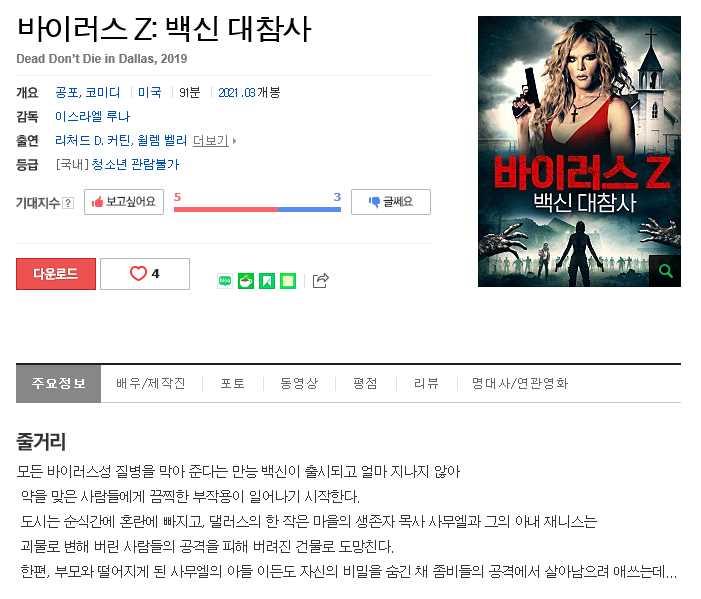Vote 보고싶어요 thumbs-up button
The height and width of the screenshot is (599, 701).
click(x=124, y=202)
